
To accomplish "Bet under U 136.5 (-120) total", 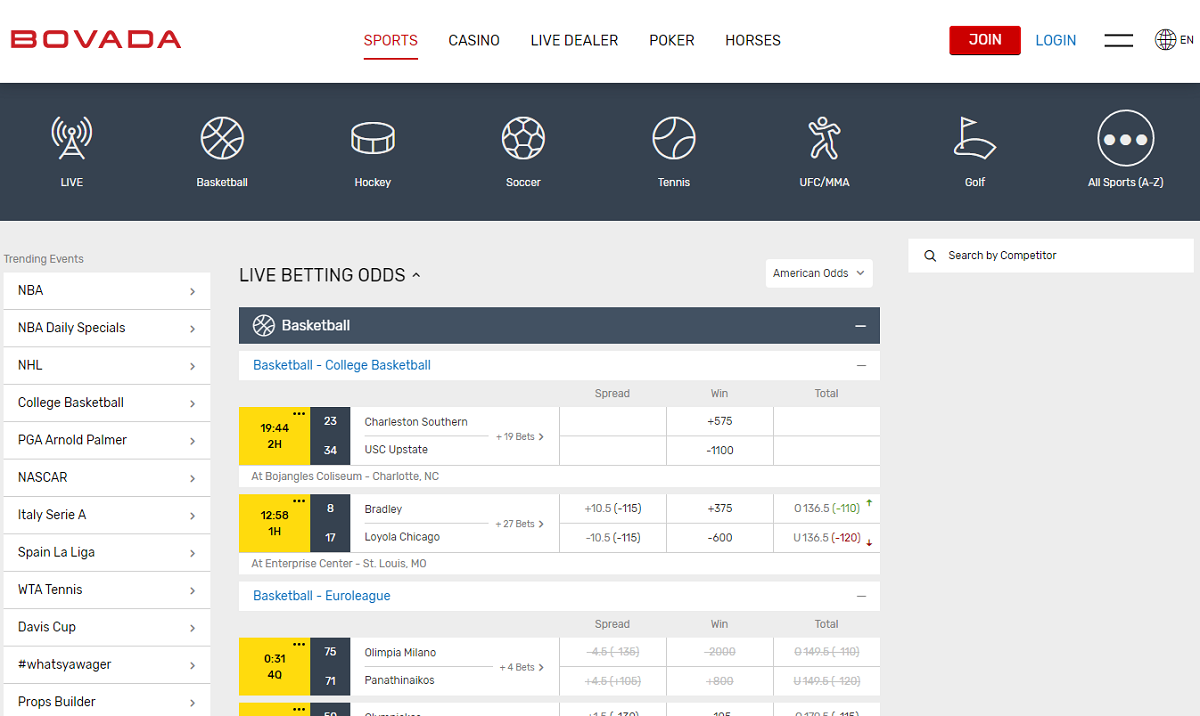I will pyautogui.click(x=827, y=538).
